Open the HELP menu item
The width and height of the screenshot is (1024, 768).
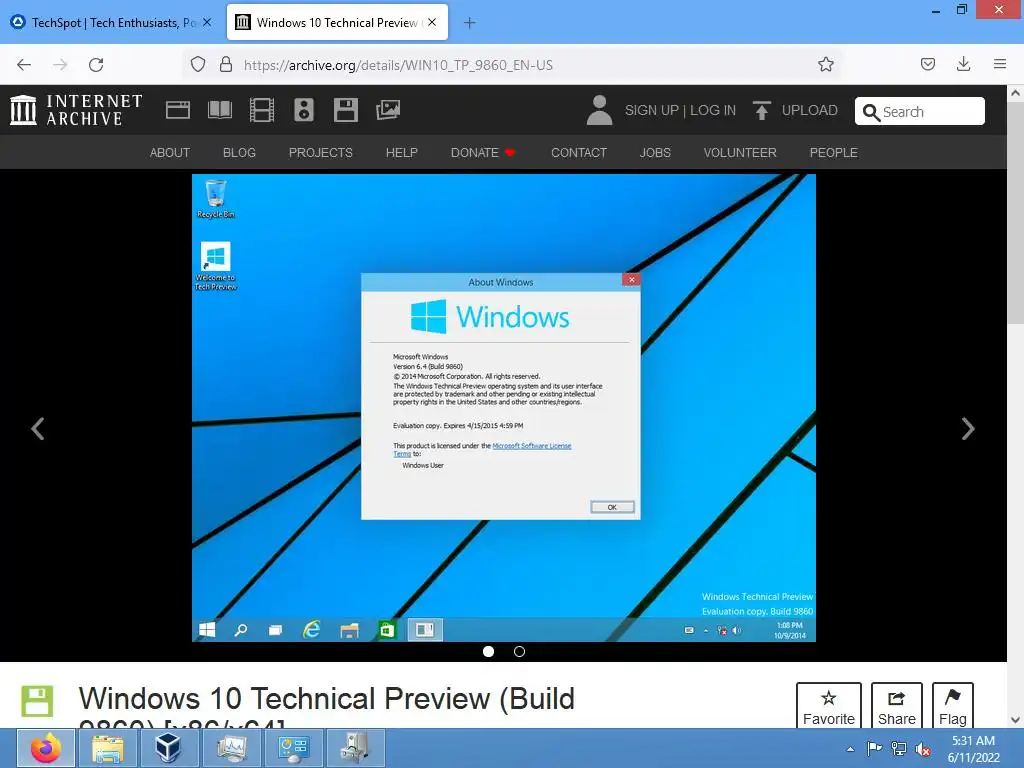[402, 152]
